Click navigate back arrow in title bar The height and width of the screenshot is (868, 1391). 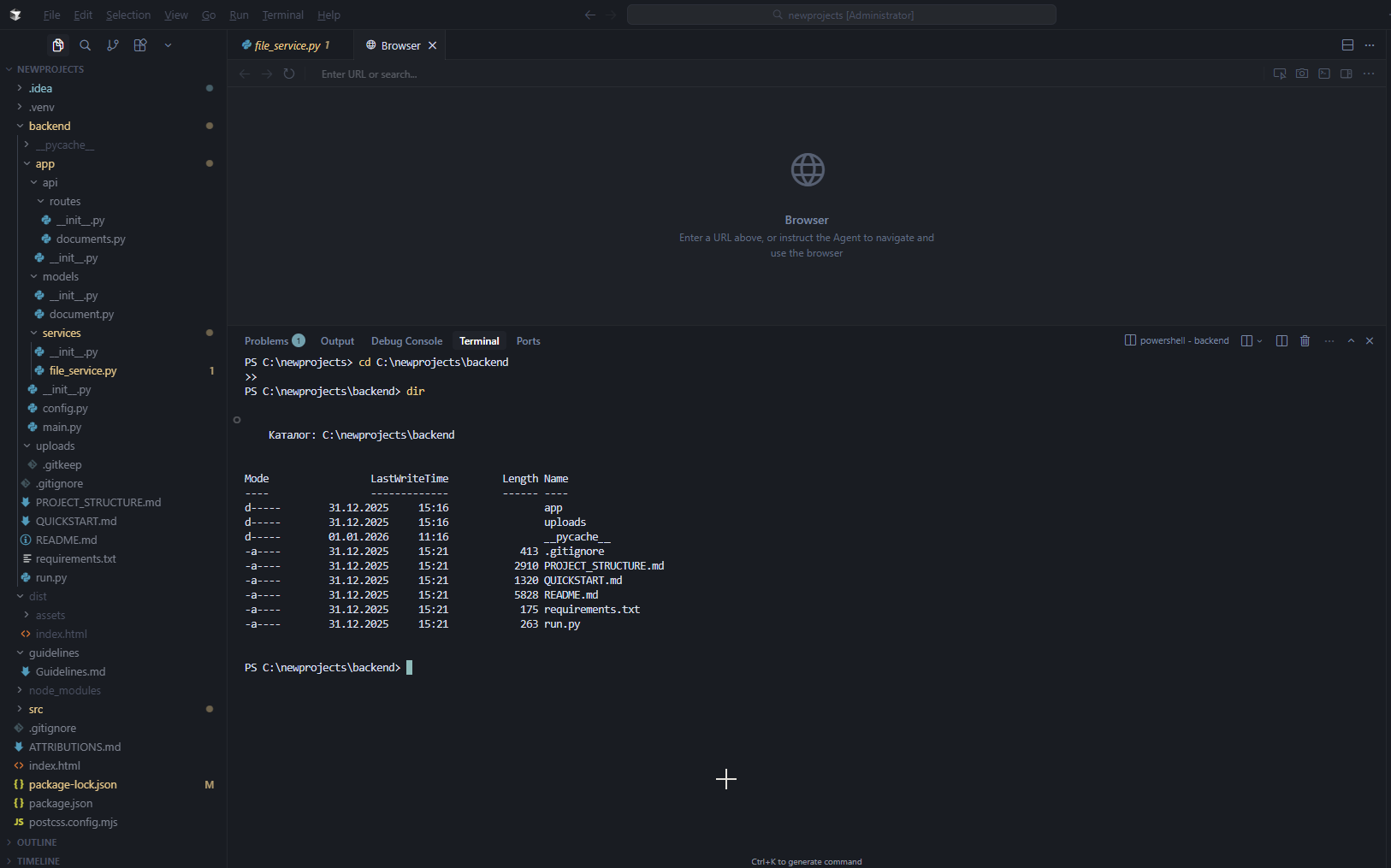[x=589, y=15]
